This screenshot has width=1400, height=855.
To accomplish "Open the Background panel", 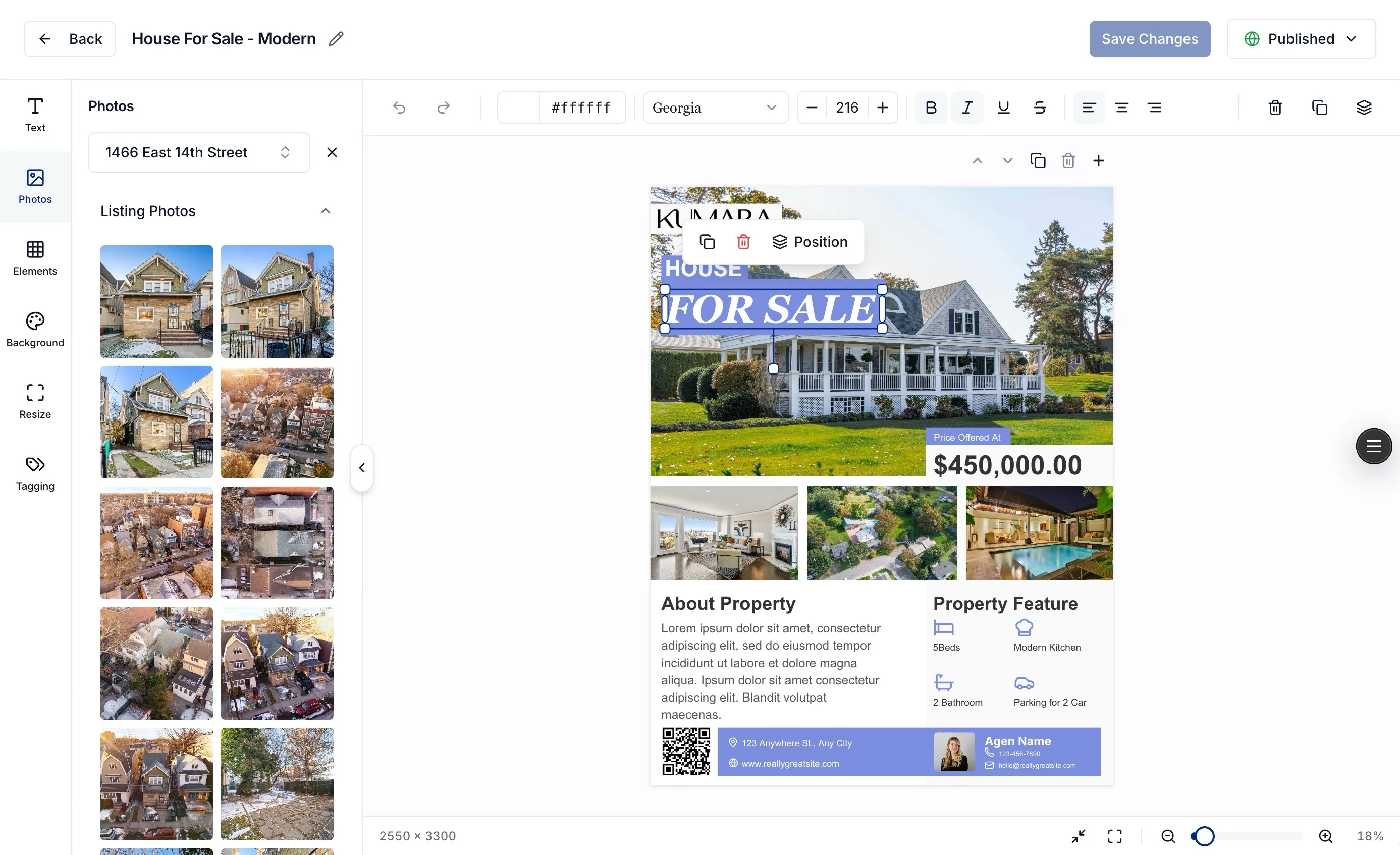I will tap(35, 330).
